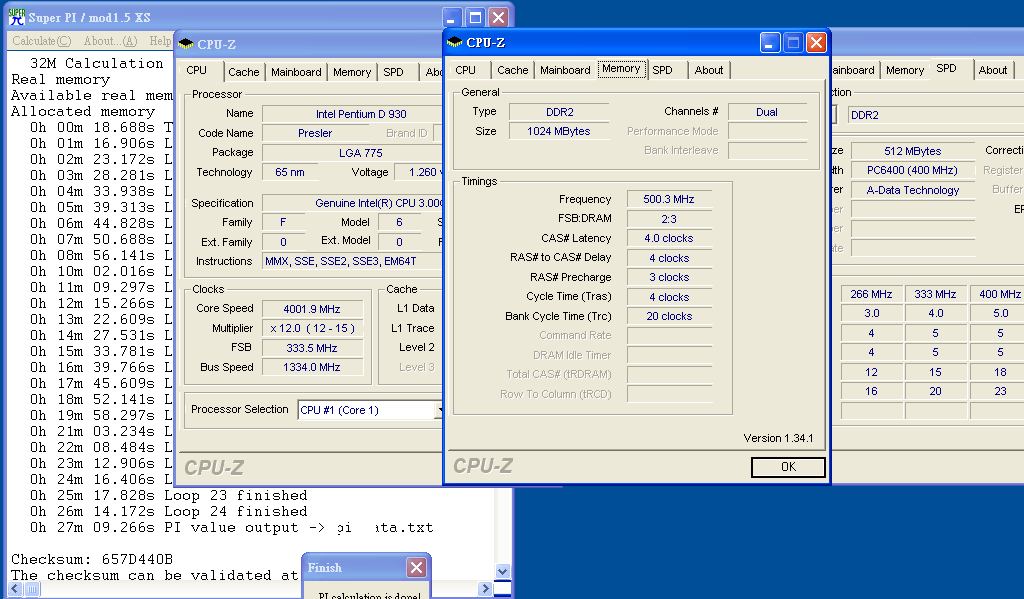Select Cache tab in left CPU-Z window

(244, 72)
